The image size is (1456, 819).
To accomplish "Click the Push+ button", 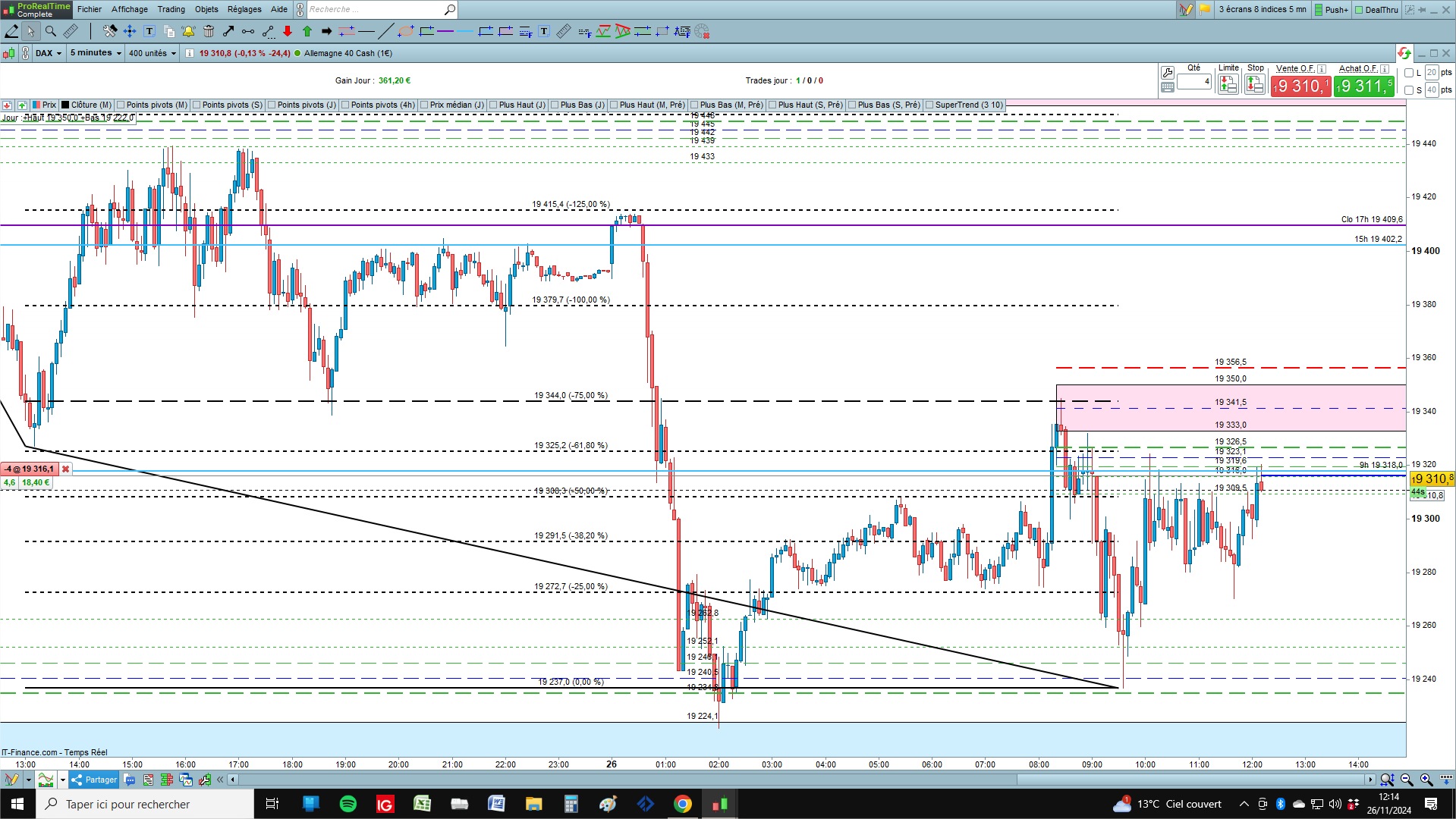I will coord(1332,9).
